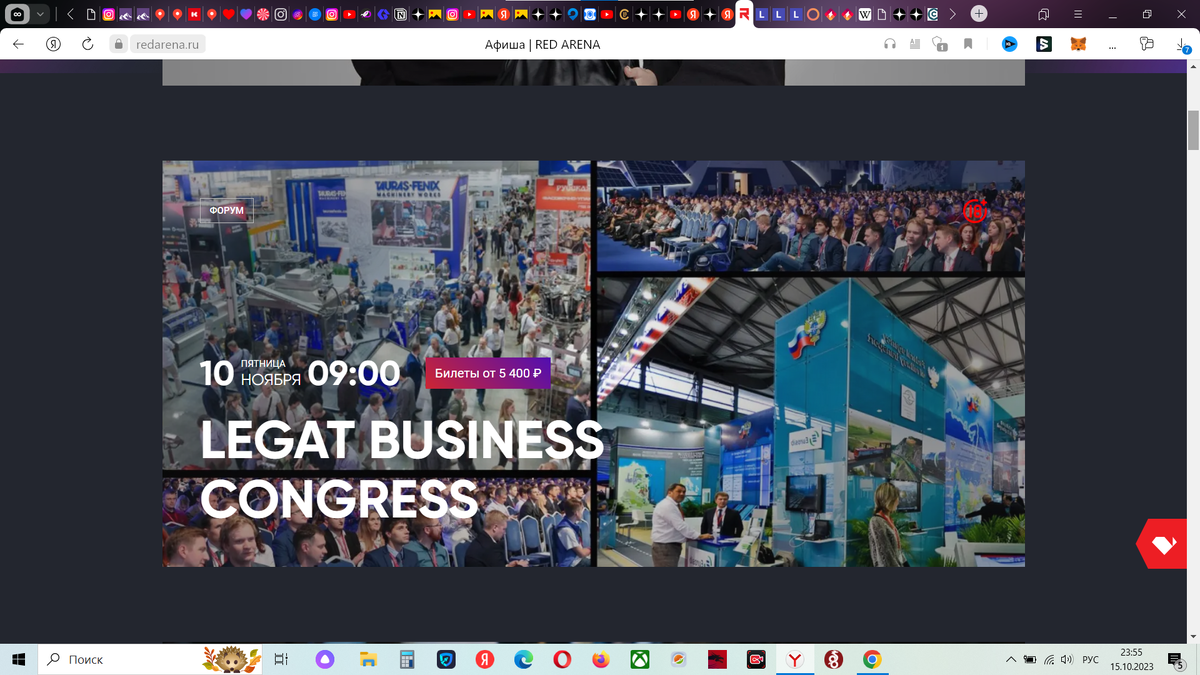Viewport: 1200px width, 675px height.
Task: Show hidden system tray icons
Action: click(x=1011, y=659)
